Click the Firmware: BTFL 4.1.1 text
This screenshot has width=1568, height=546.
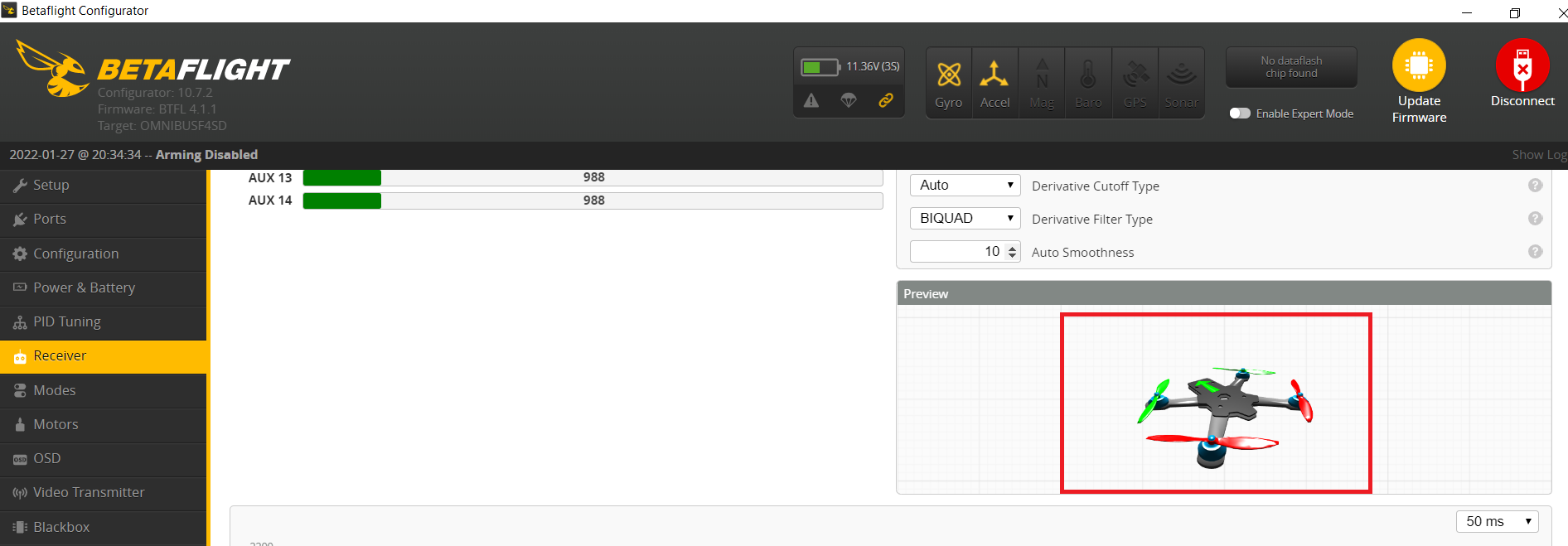click(x=157, y=109)
